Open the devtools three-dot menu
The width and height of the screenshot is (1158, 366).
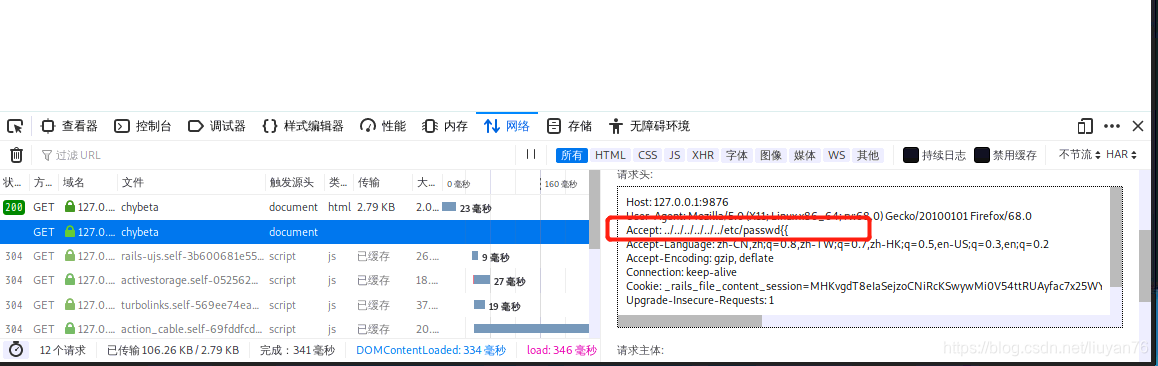point(1111,126)
